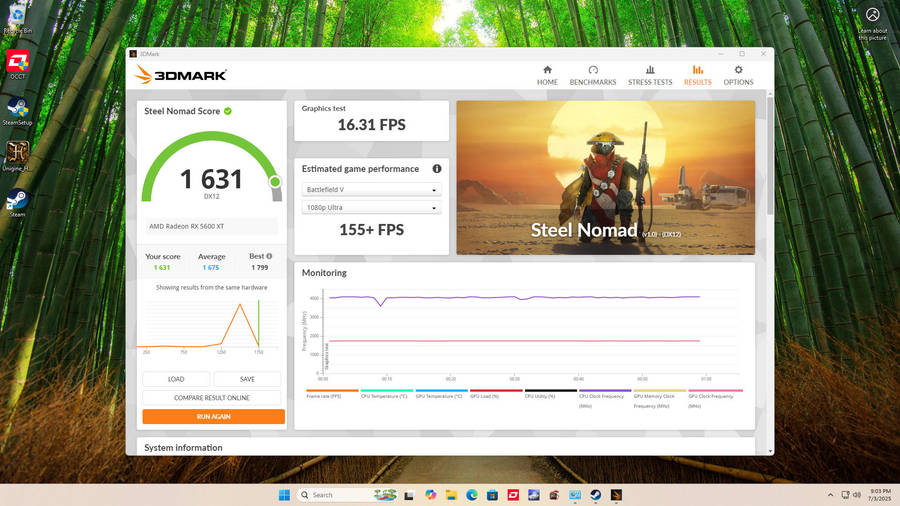
Task: Click the info icon beside Best score
Action: 269,256
